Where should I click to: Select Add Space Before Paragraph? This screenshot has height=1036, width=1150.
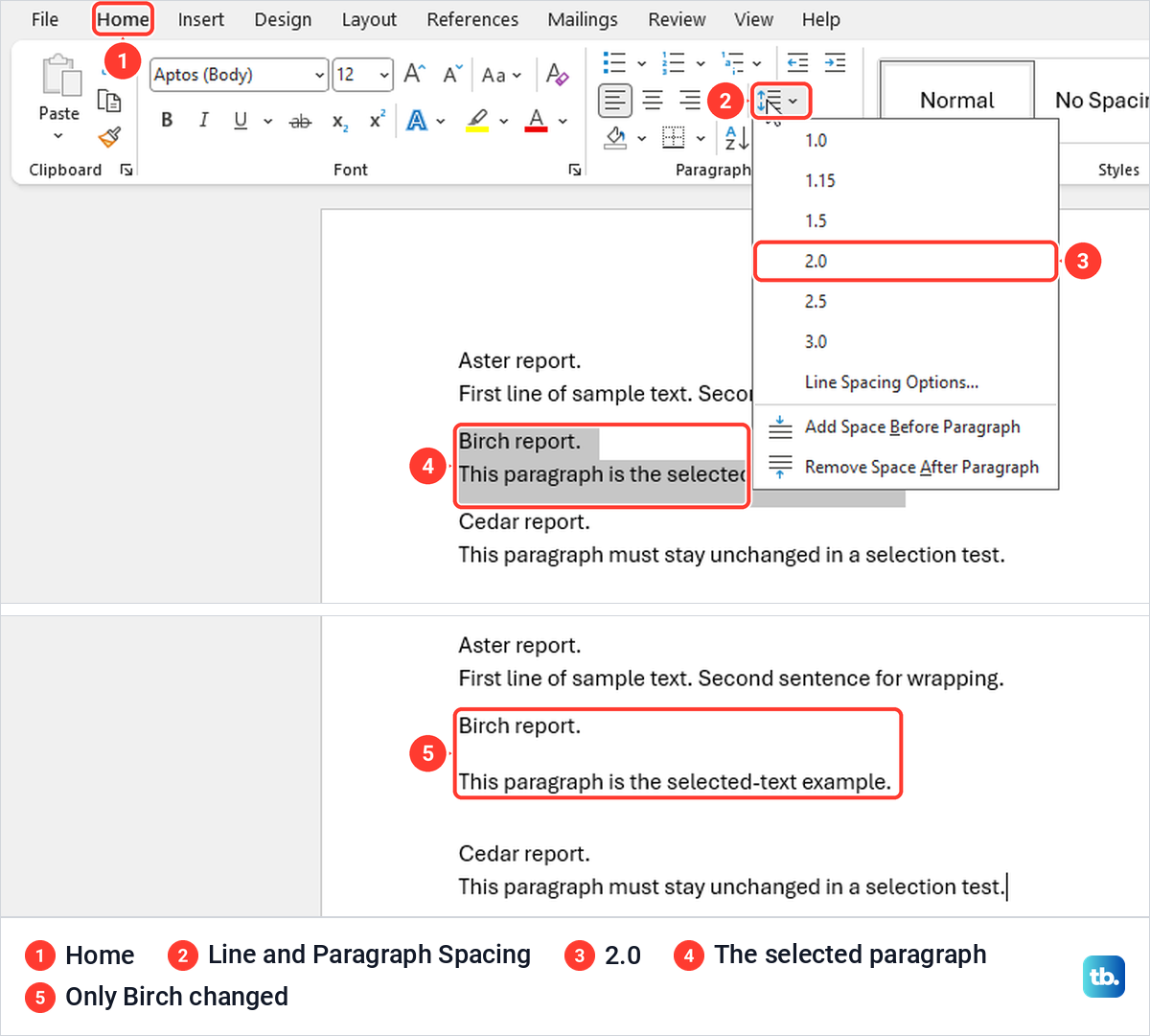coord(906,427)
